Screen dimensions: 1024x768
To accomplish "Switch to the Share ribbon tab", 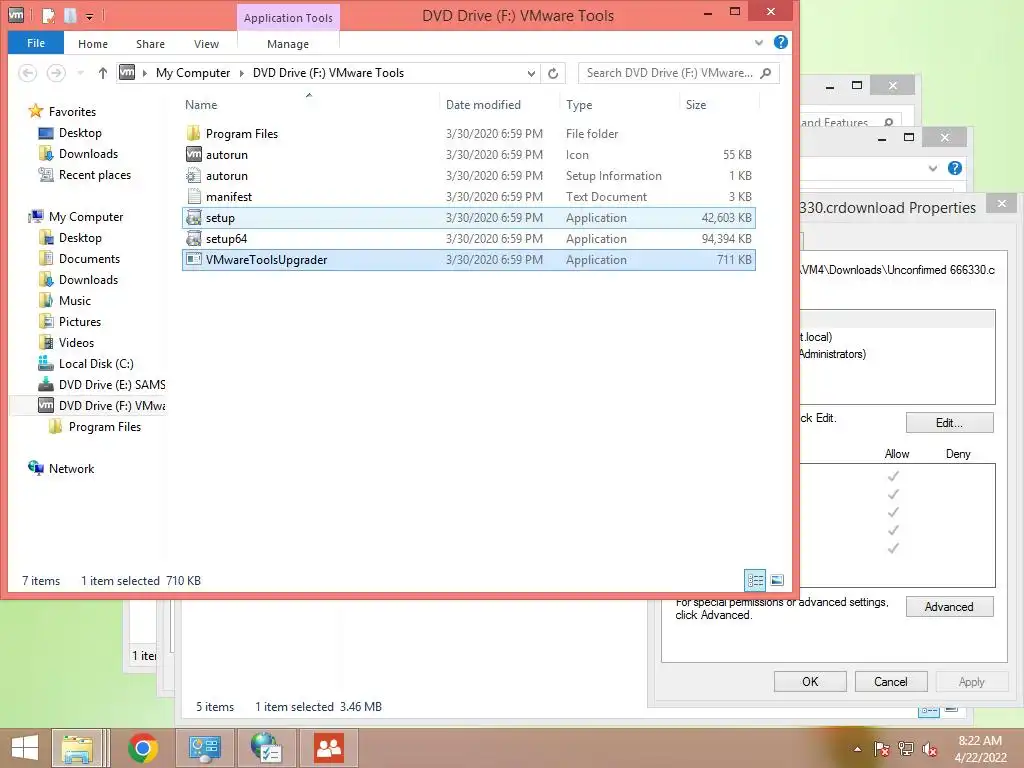I will coord(150,44).
